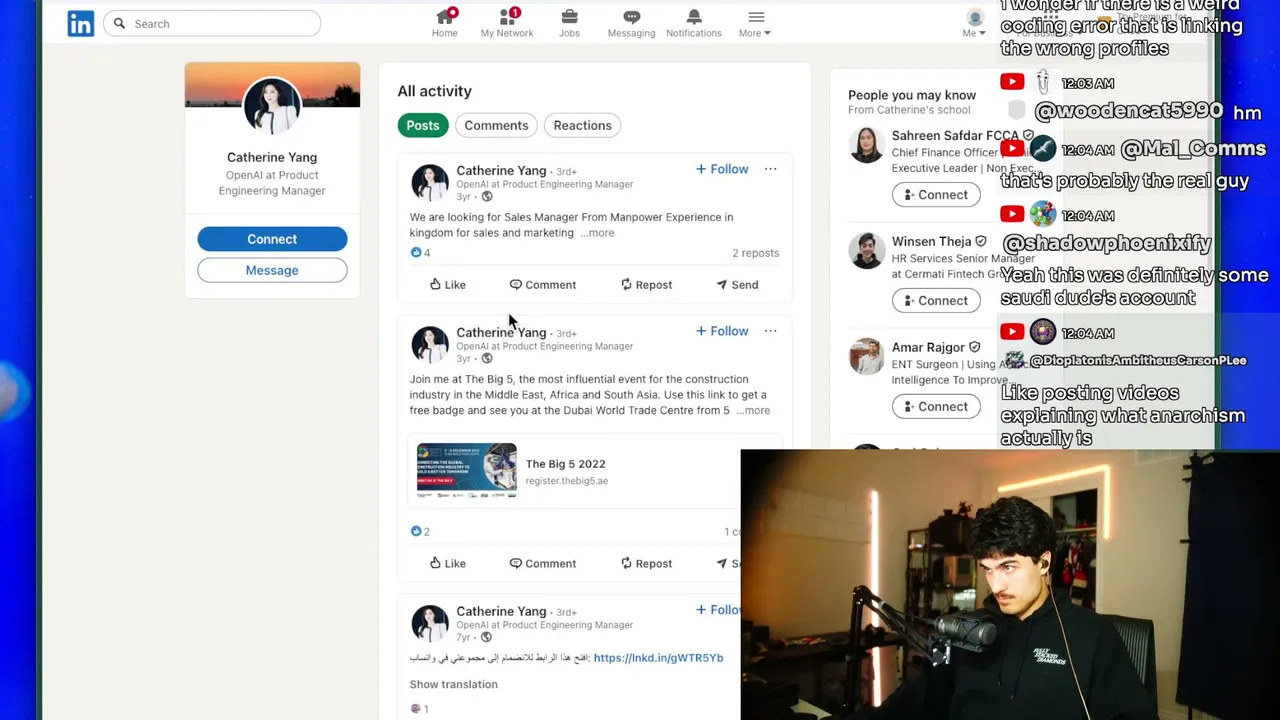Open Winsen Theja's profile photo
Viewport: 1280px width, 720px height.
[866, 251]
